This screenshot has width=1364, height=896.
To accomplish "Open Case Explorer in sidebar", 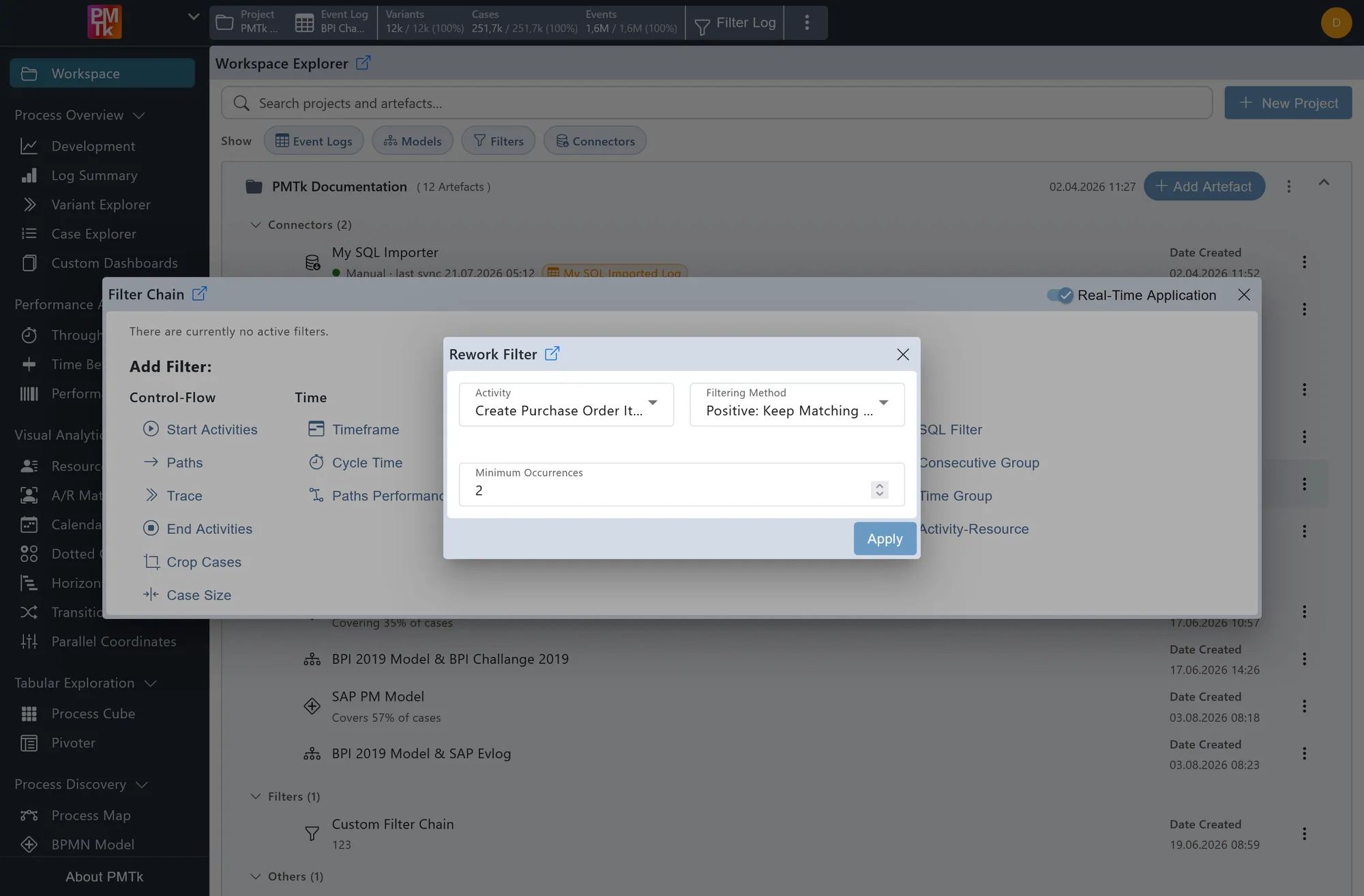I will click(93, 234).
